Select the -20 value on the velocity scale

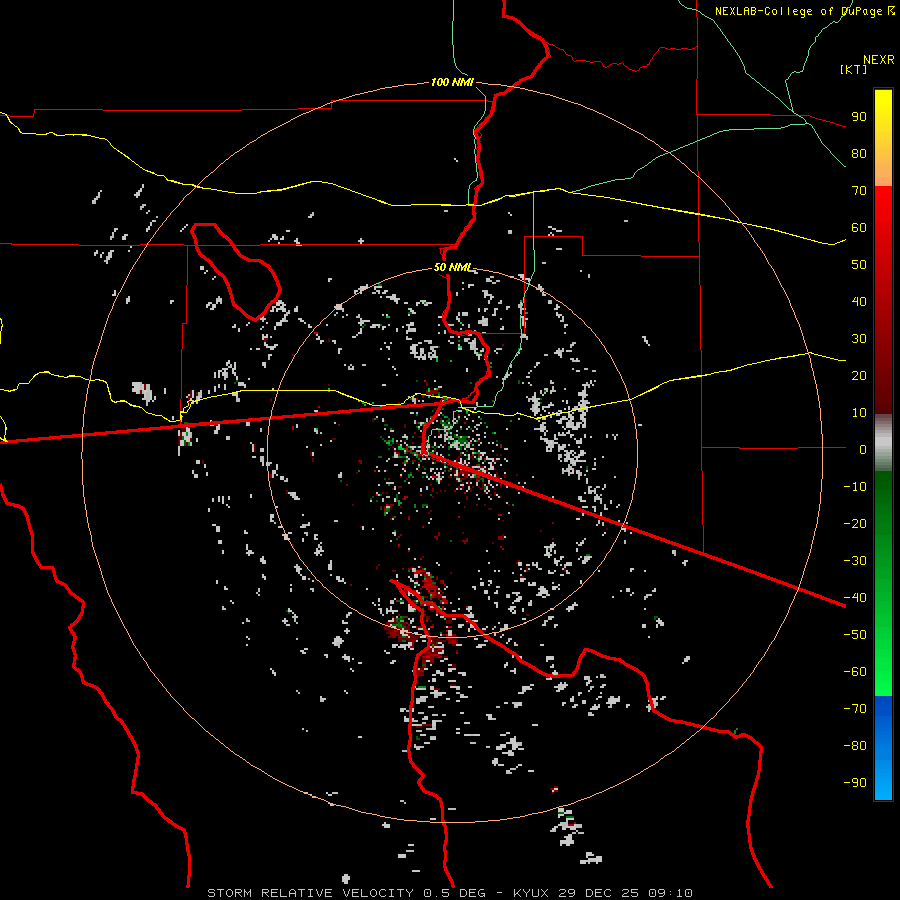tap(855, 523)
